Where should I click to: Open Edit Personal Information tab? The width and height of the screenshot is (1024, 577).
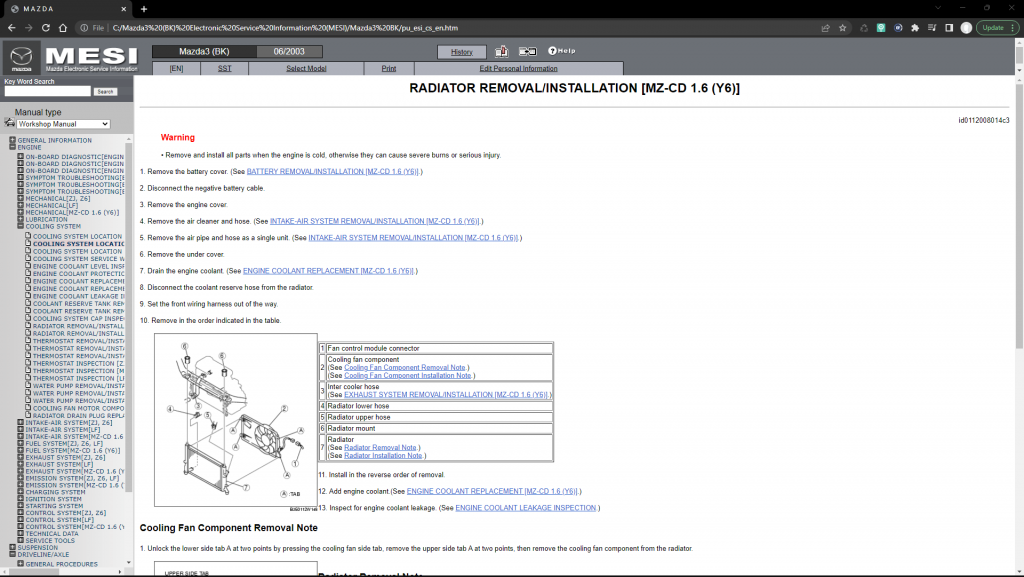coord(518,68)
